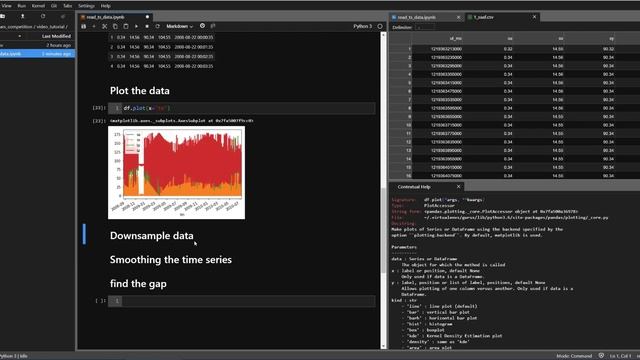Screen dimensions: 640x360
Task: Open the Run menu
Action: click(22, 6)
